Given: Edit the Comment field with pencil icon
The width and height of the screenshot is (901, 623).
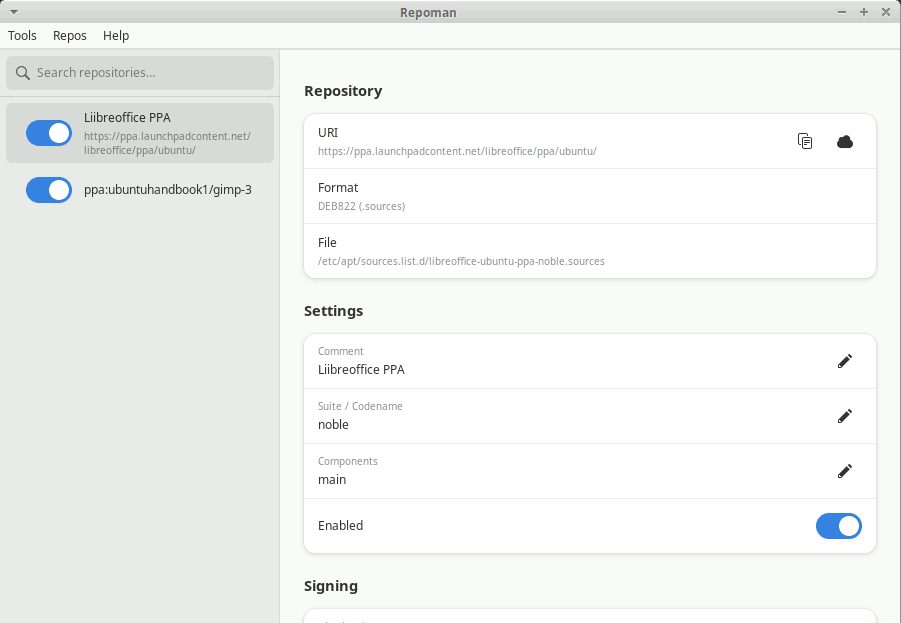Looking at the screenshot, I should point(845,361).
